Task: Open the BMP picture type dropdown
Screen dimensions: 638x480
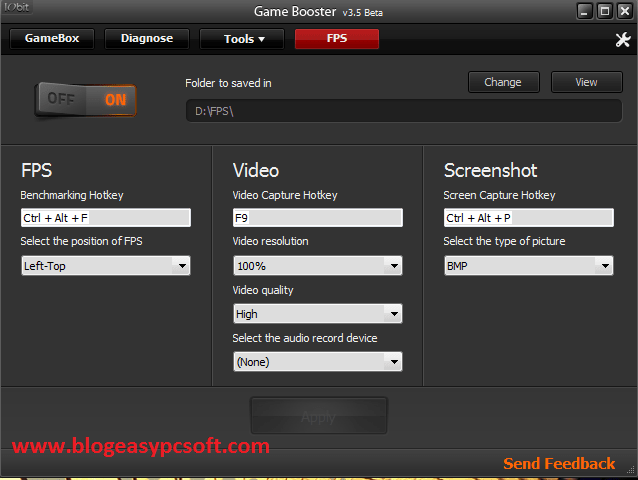Action: (x=529, y=266)
